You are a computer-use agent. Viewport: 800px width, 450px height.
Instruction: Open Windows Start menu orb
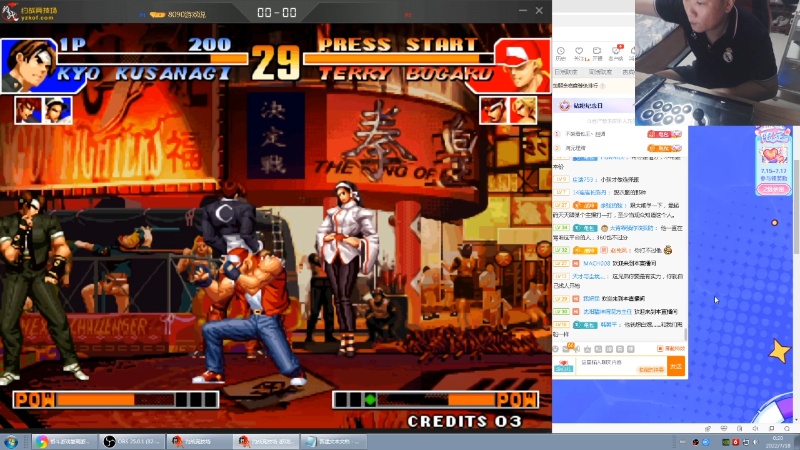coord(10,441)
